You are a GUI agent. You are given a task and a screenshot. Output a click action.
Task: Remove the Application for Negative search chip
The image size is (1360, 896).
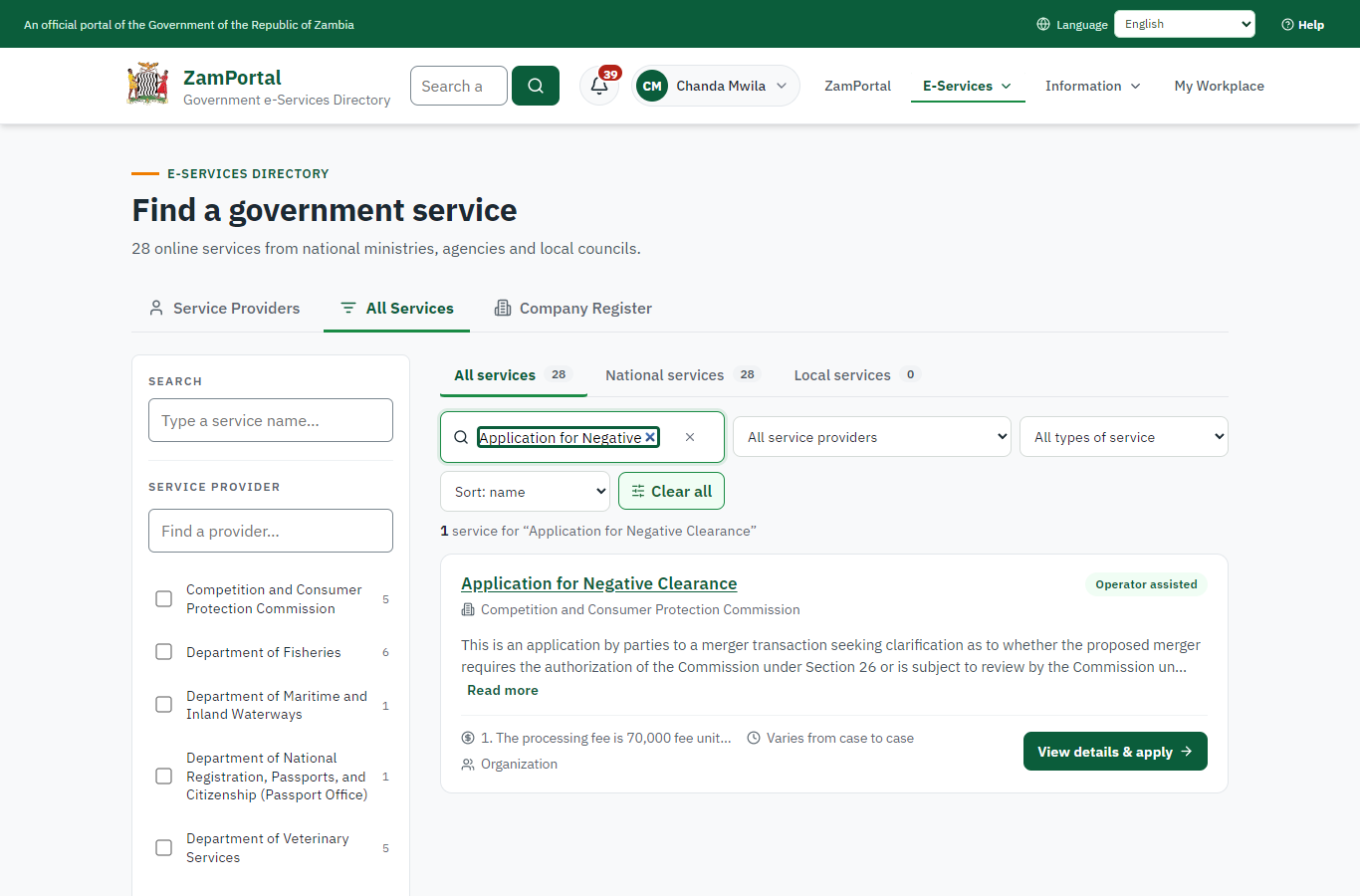(650, 437)
